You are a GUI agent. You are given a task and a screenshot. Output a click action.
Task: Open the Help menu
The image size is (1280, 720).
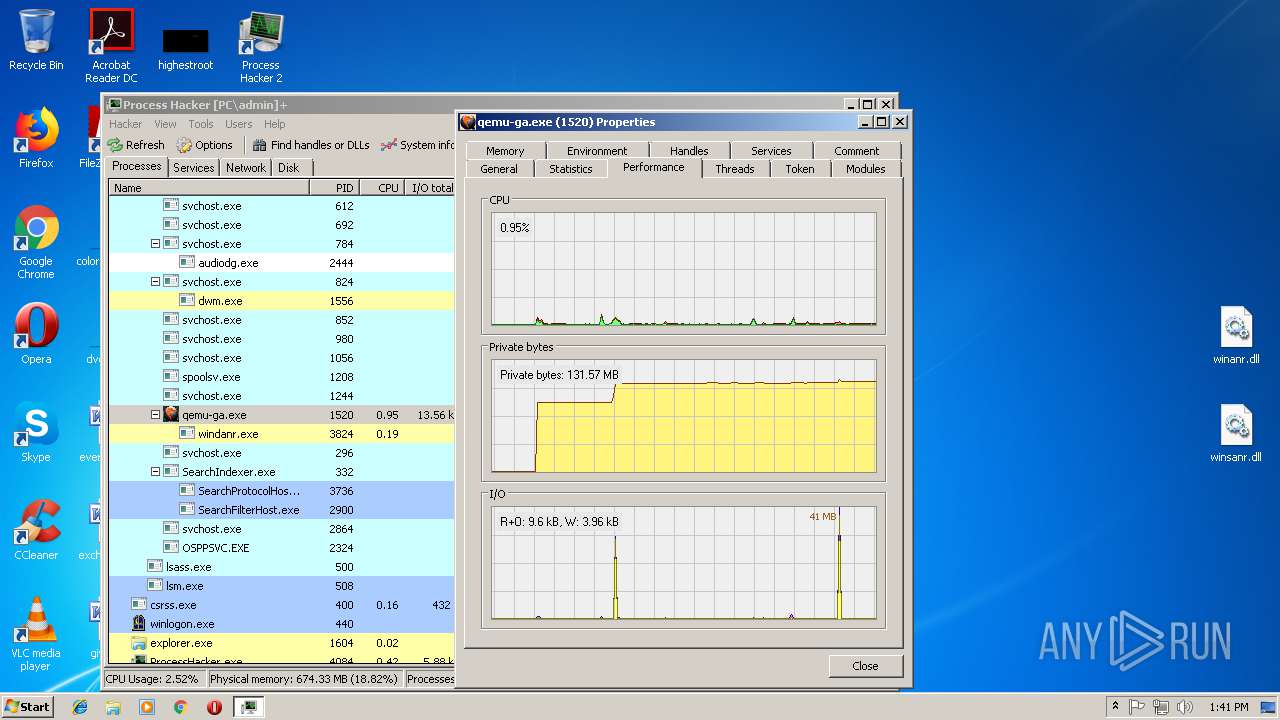pyautogui.click(x=274, y=124)
